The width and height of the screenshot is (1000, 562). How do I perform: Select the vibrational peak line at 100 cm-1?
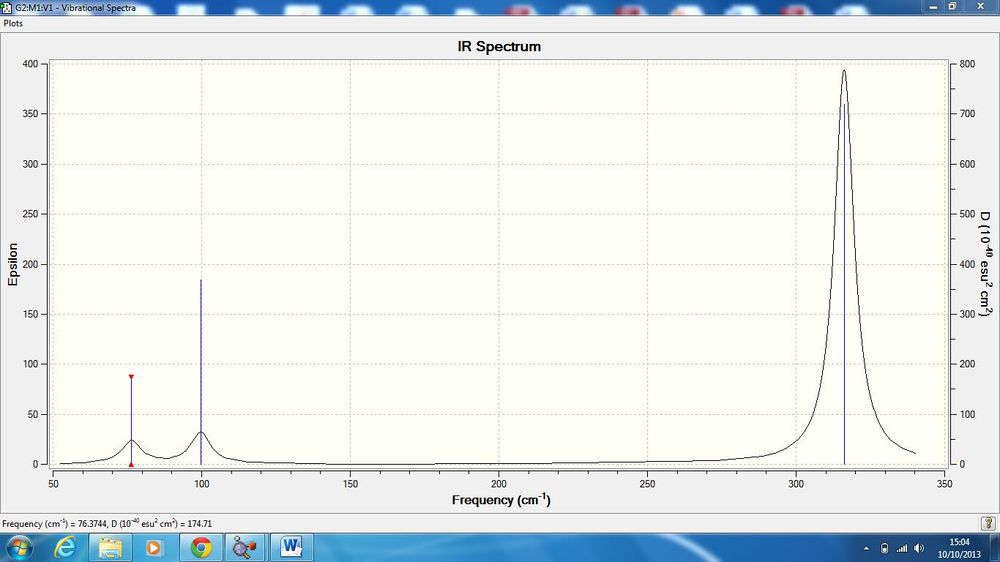(x=201, y=372)
